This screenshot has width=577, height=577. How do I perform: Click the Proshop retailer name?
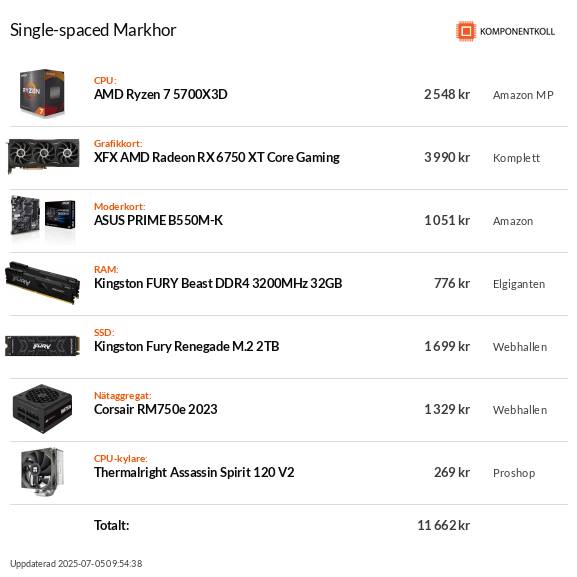(514, 473)
